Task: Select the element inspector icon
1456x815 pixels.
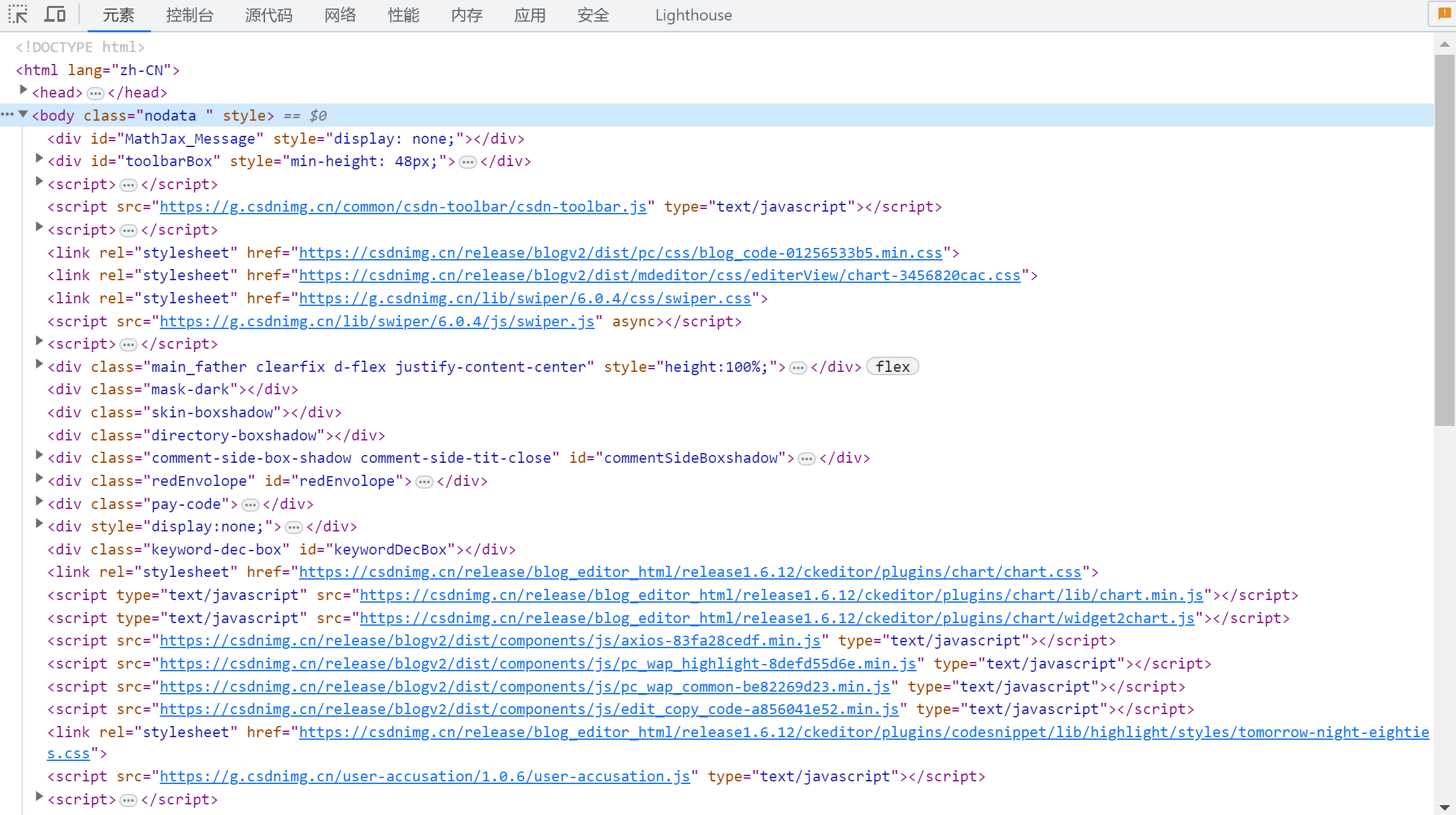Action: pos(18,15)
